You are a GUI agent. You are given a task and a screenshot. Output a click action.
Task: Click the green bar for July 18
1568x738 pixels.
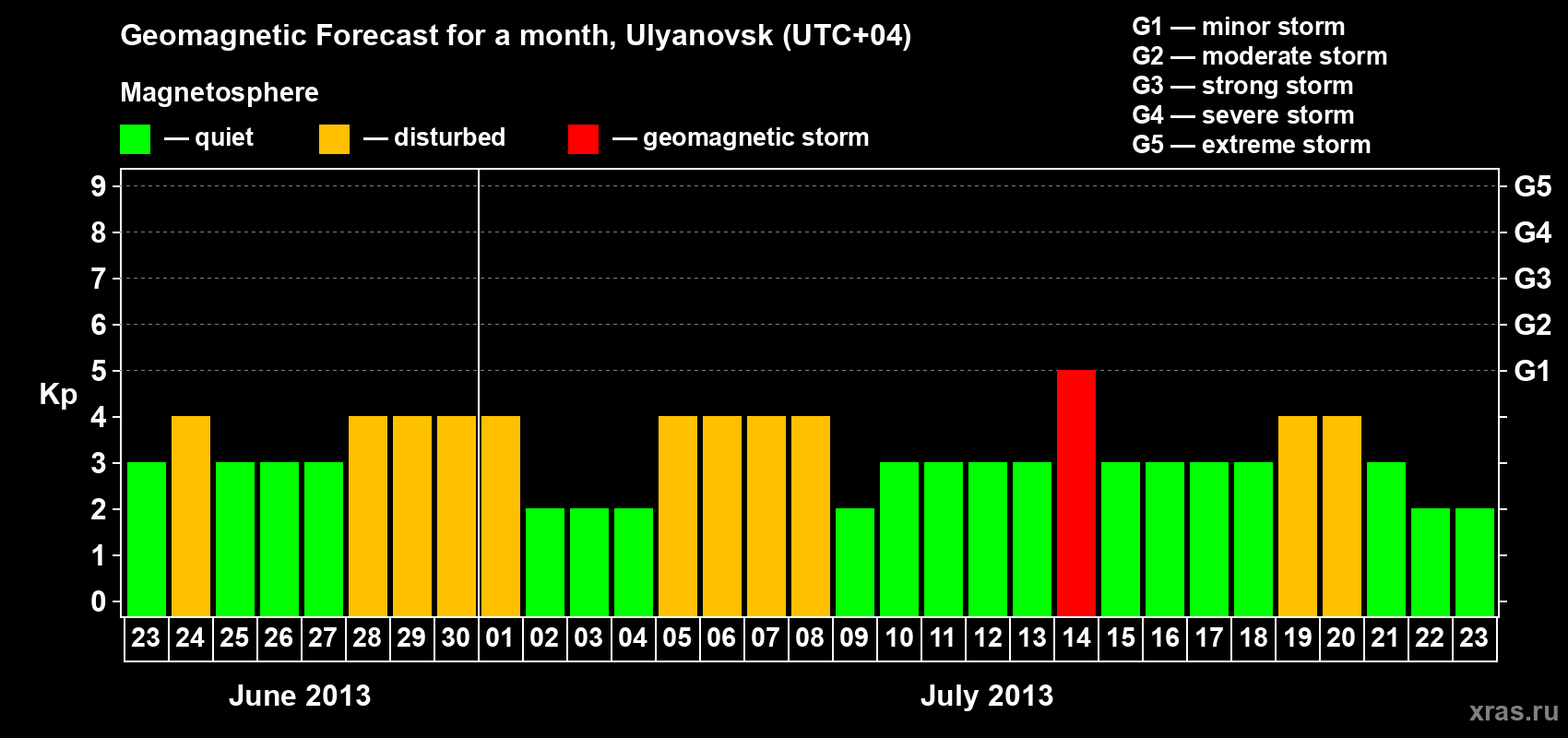pyautogui.click(x=1253, y=539)
